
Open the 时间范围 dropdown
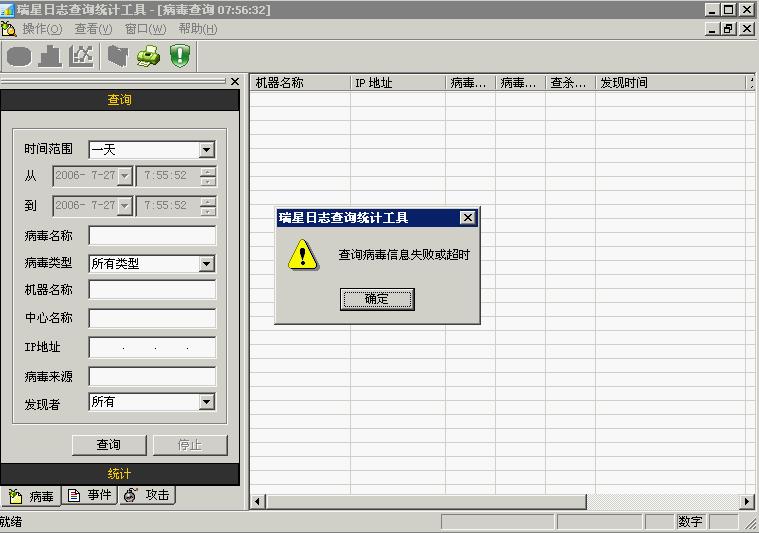[206, 150]
